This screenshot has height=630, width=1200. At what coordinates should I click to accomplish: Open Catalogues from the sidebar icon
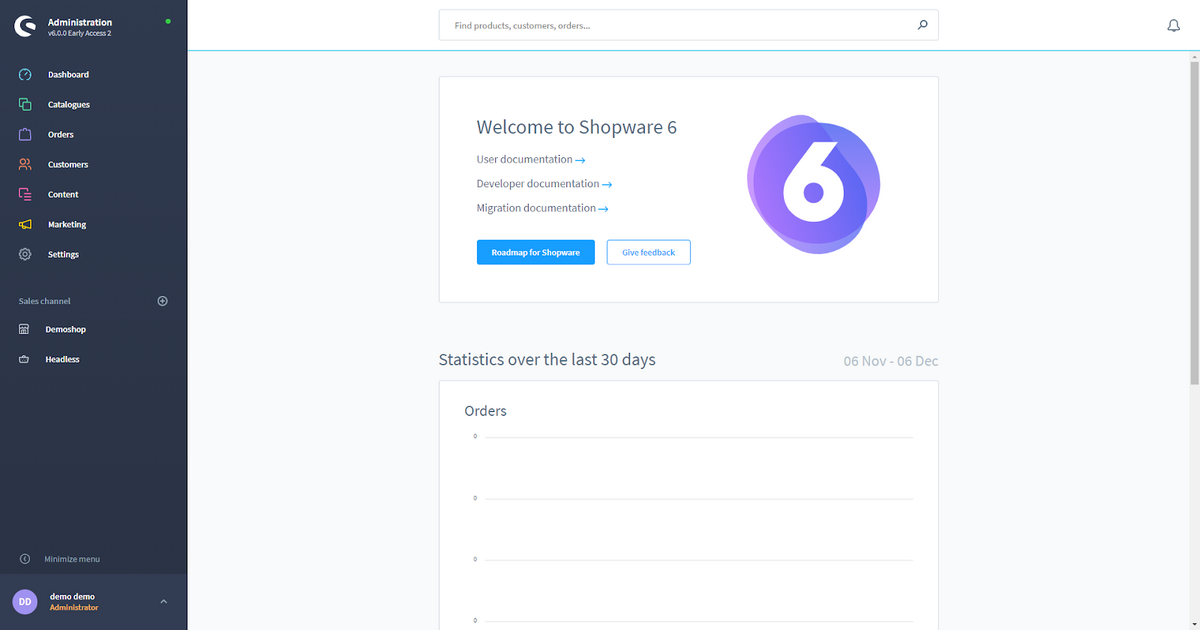click(x=24, y=104)
